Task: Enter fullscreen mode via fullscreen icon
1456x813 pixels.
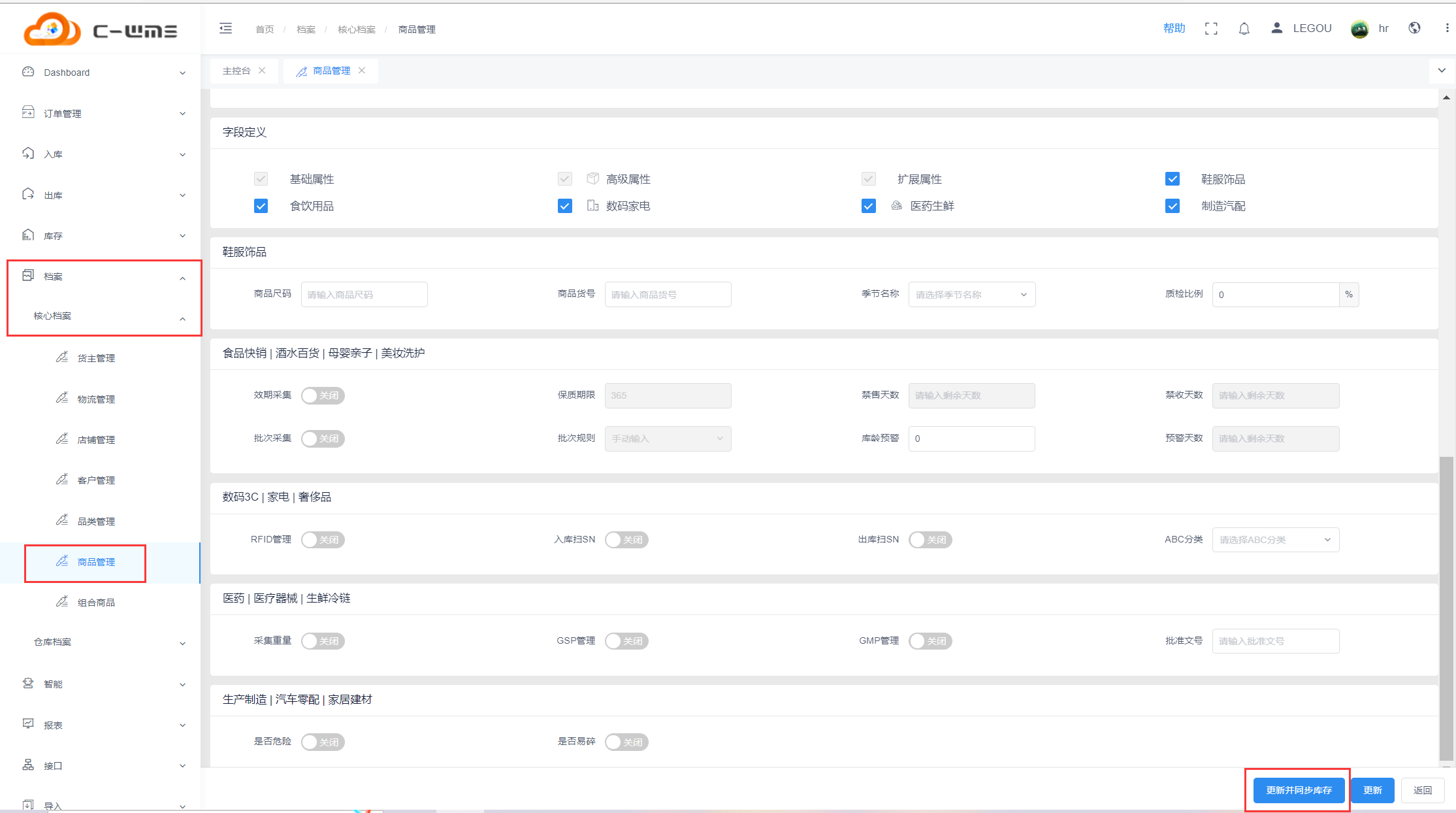Action: click(1211, 29)
